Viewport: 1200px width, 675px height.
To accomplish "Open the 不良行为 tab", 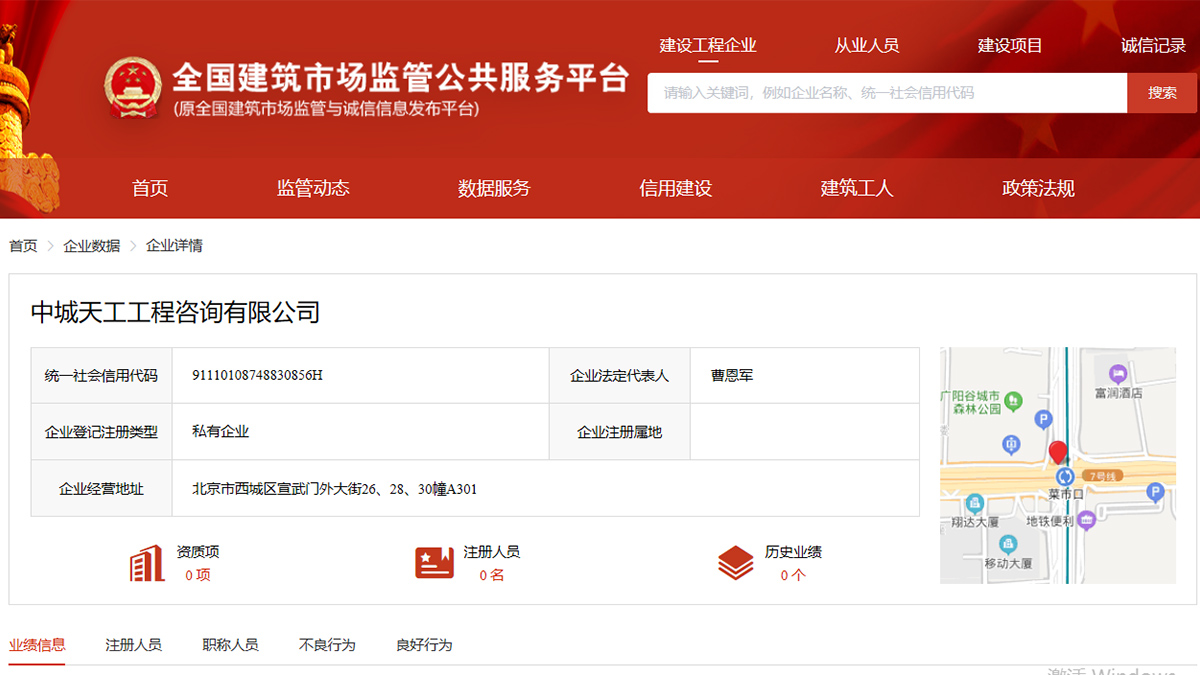I will pyautogui.click(x=328, y=645).
